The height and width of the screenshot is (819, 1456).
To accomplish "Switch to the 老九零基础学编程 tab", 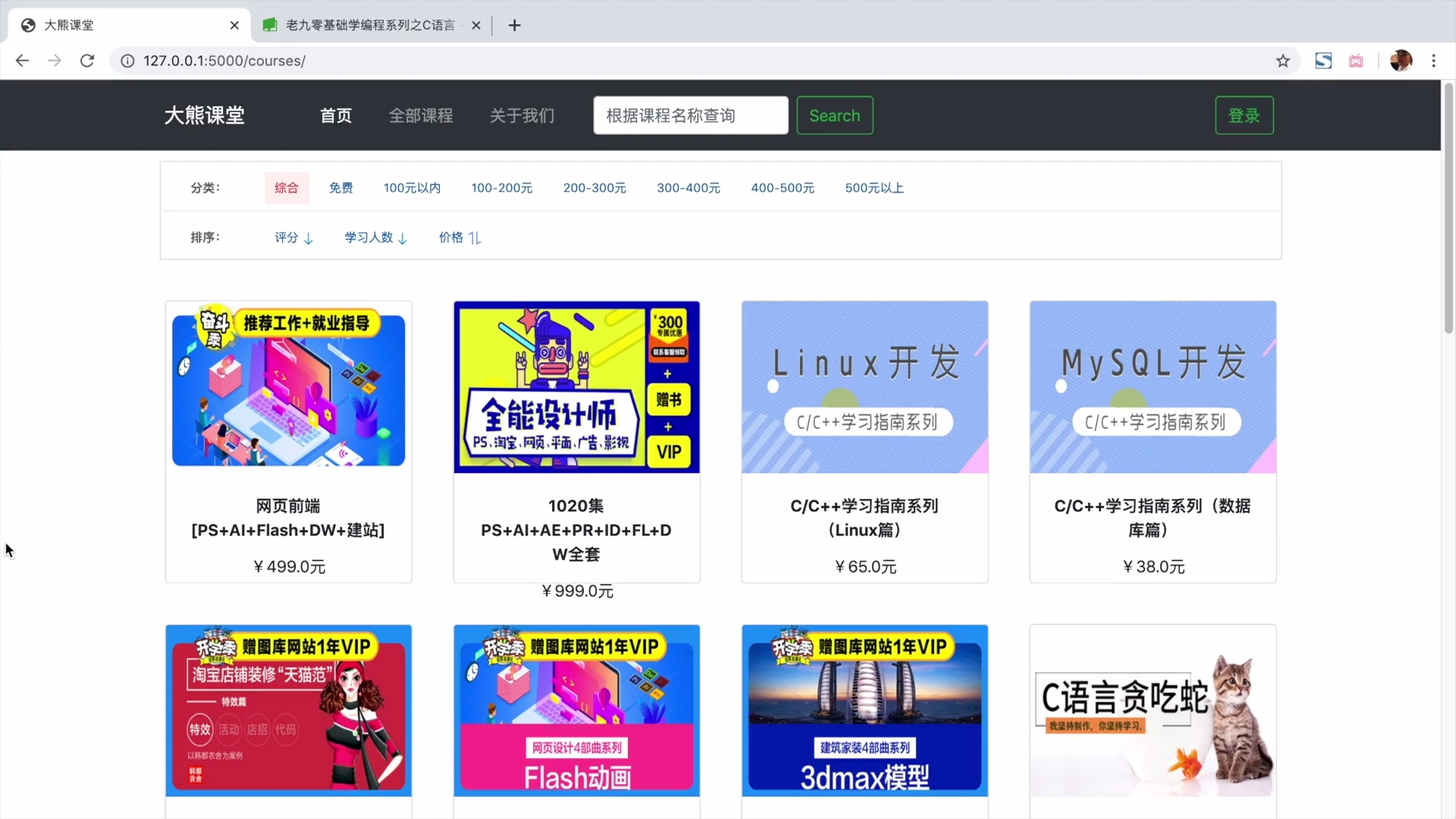I will coord(369,25).
